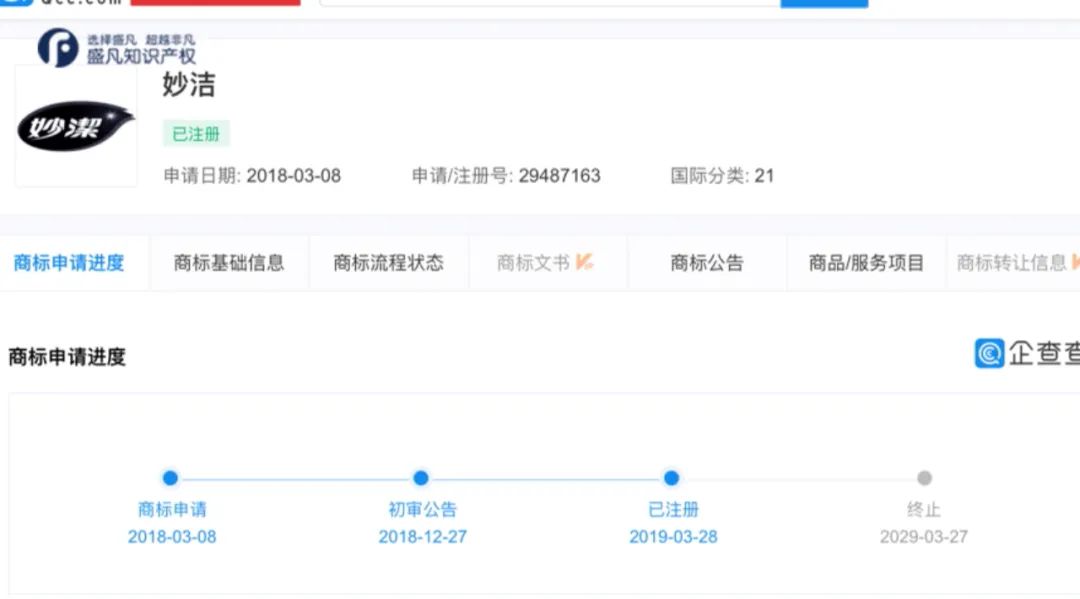Open the 商品/服务项目 tab
The image size is (1080, 599).
pos(864,261)
